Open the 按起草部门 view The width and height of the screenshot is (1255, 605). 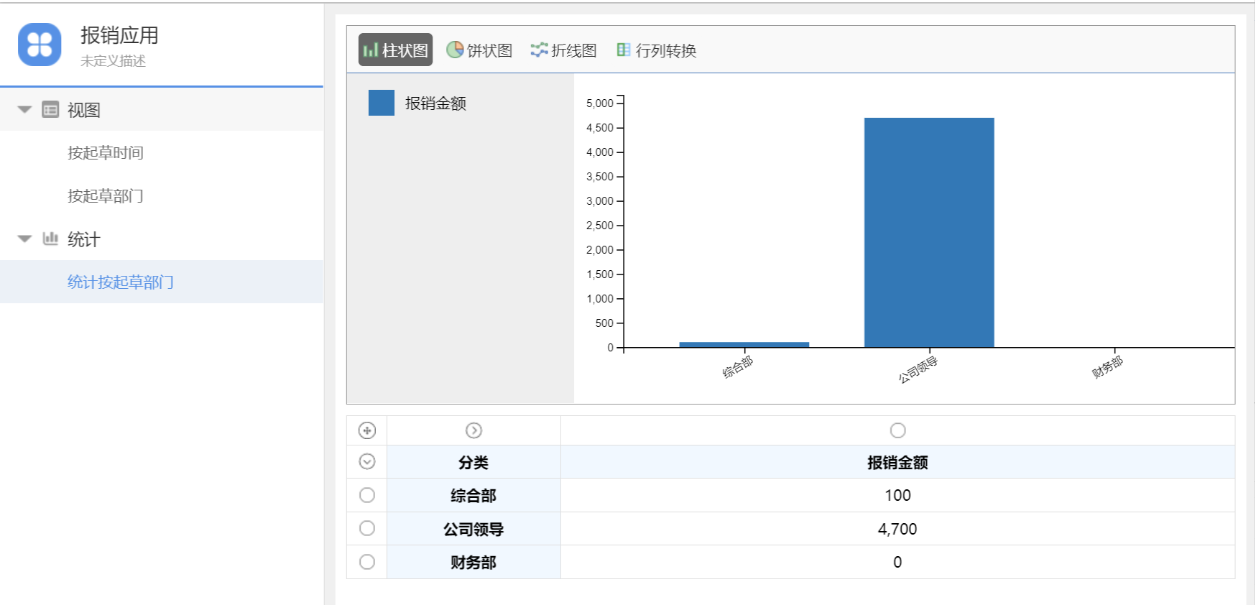[106, 196]
